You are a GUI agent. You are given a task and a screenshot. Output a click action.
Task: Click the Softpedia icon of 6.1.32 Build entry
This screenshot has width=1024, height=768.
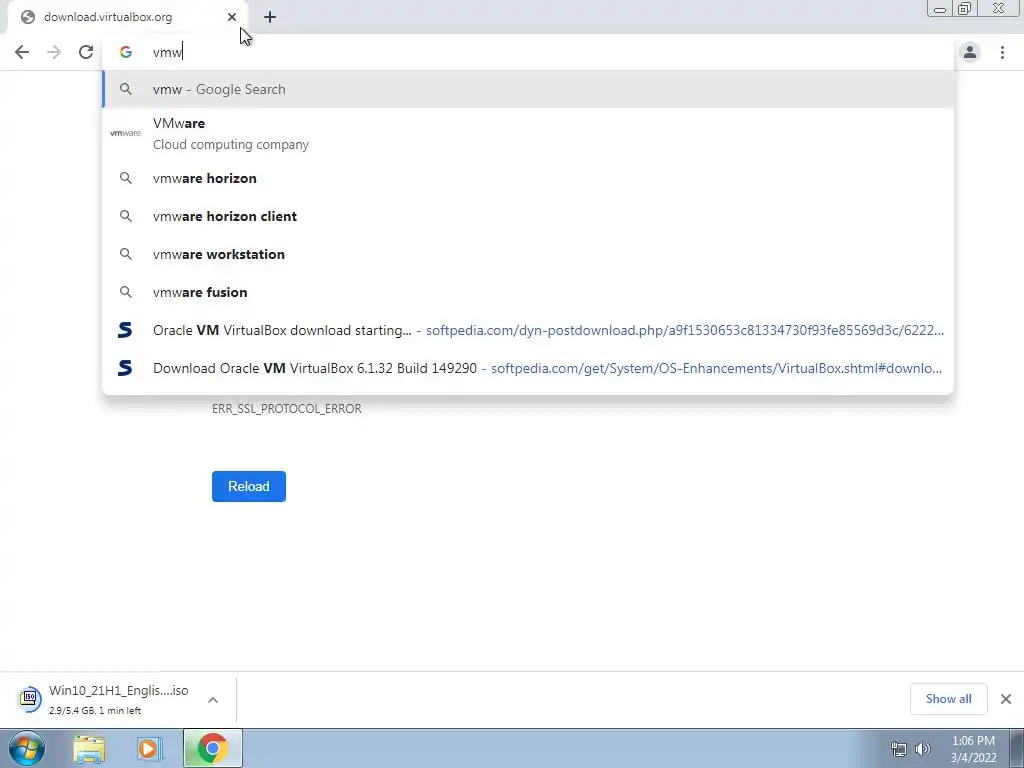click(x=125, y=368)
